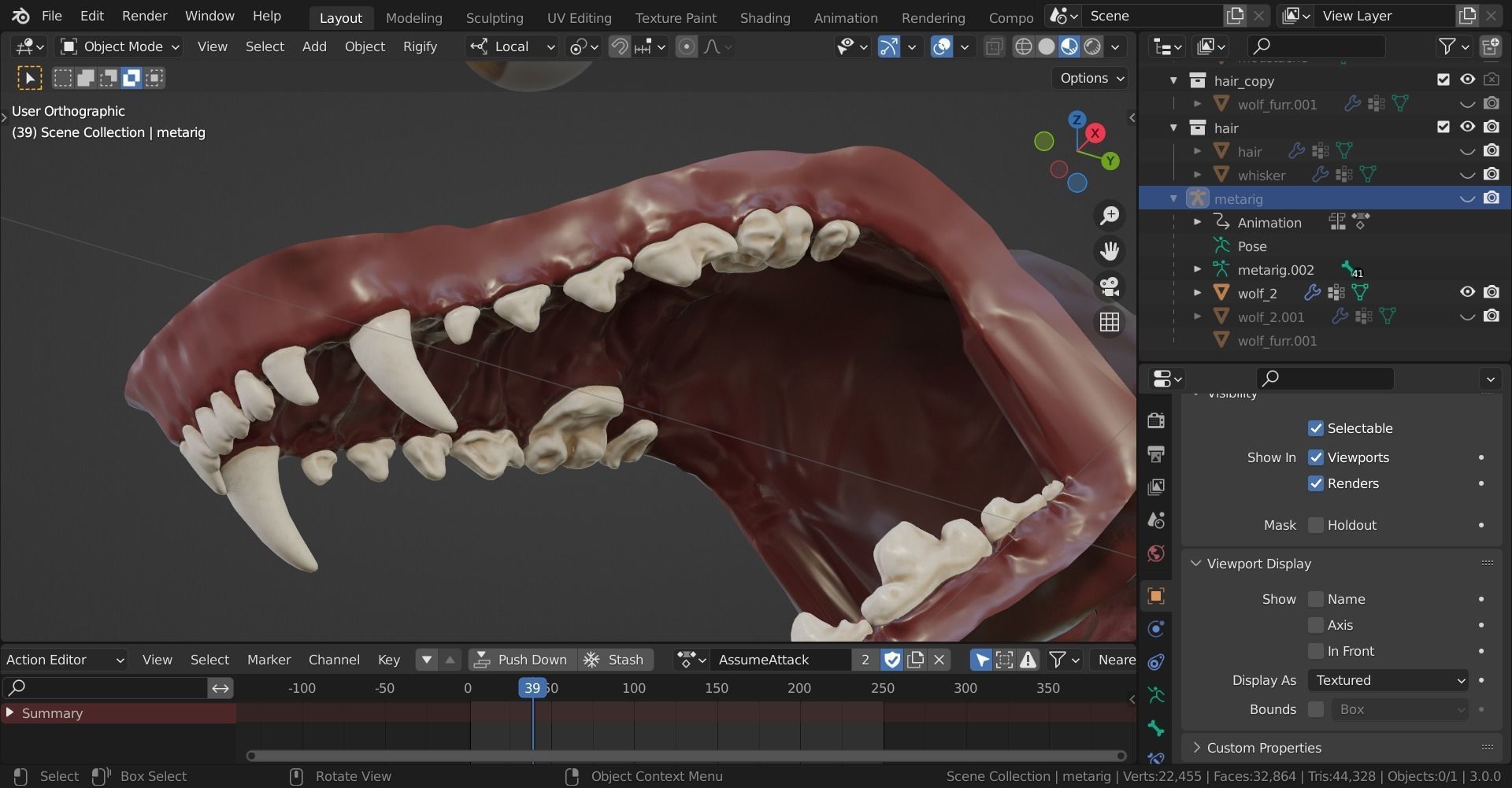Image resolution: width=1512 pixels, height=788 pixels.
Task: Open the World properties tab icon
Action: click(x=1156, y=553)
